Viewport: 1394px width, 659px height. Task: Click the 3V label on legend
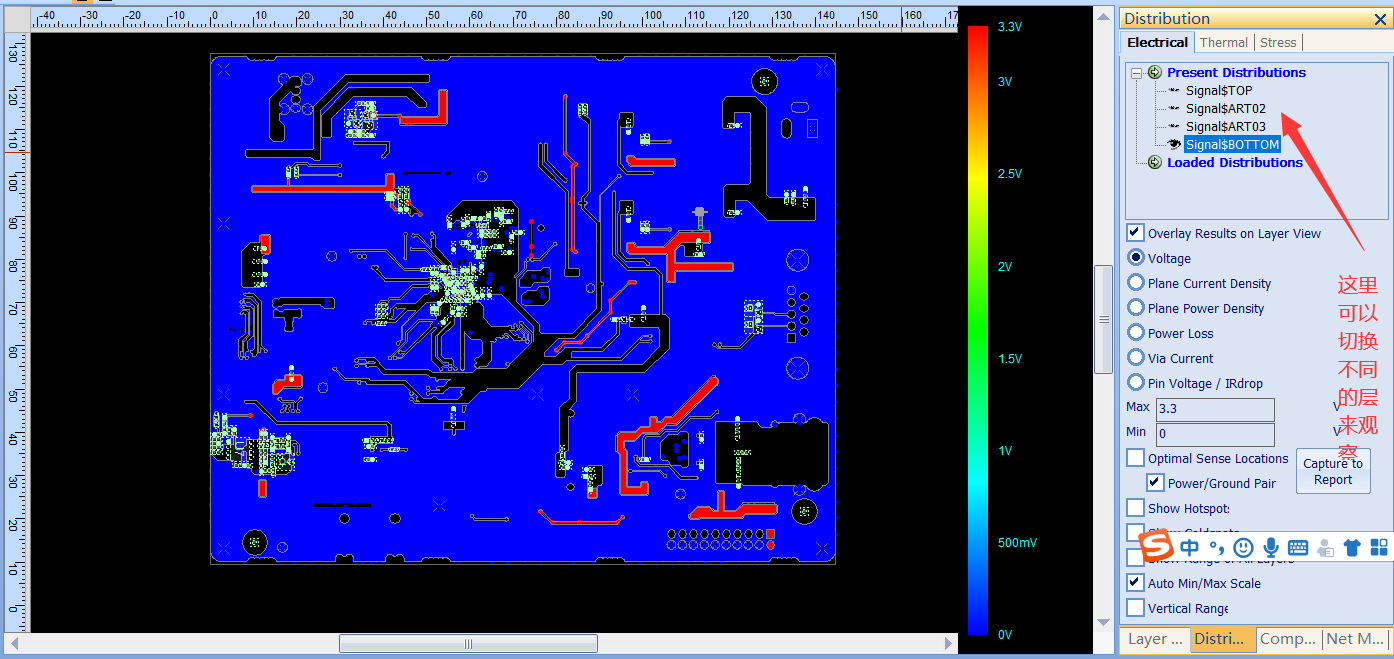pyautogui.click(x=1005, y=82)
